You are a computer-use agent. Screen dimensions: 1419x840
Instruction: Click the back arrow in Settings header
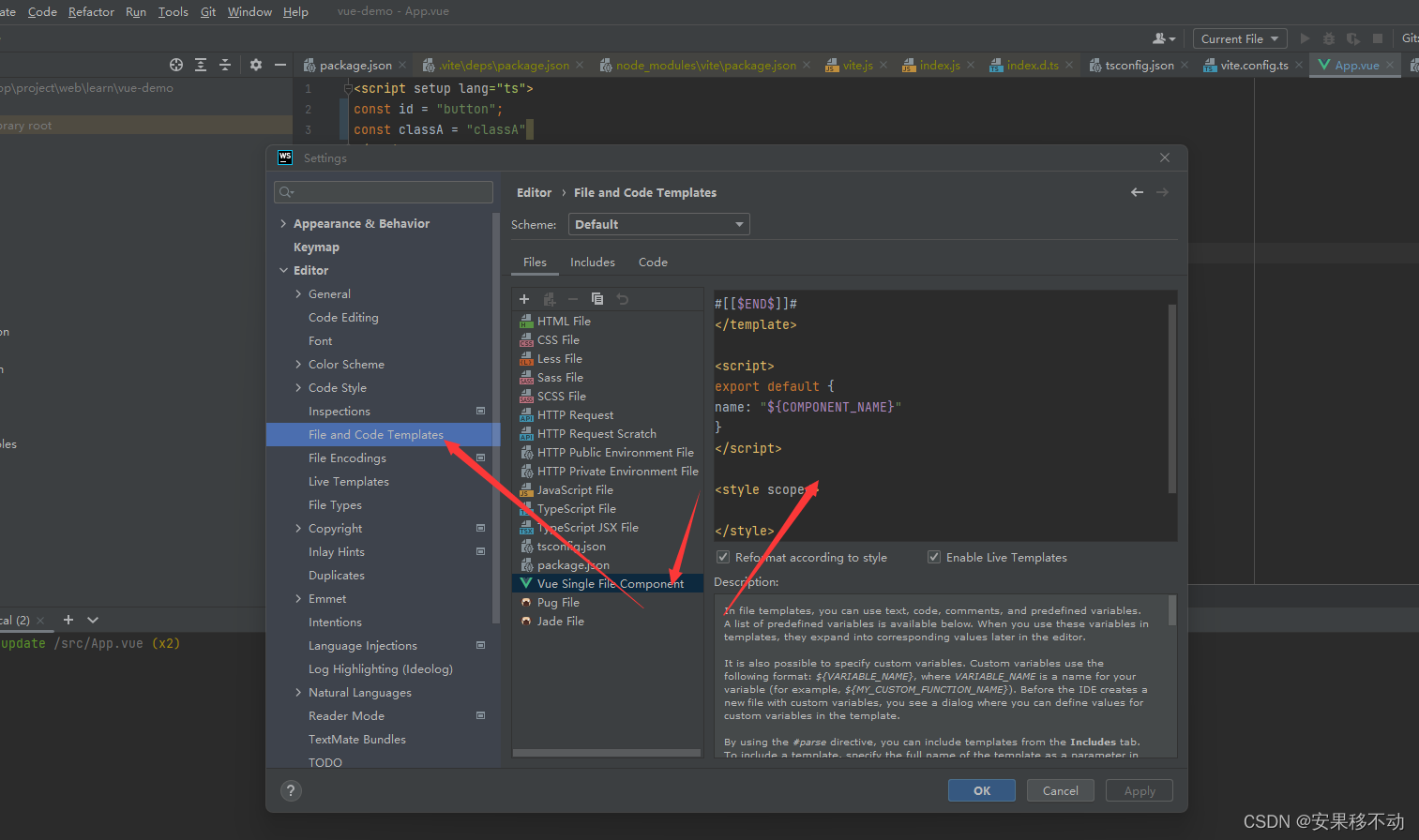click(x=1137, y=192)
